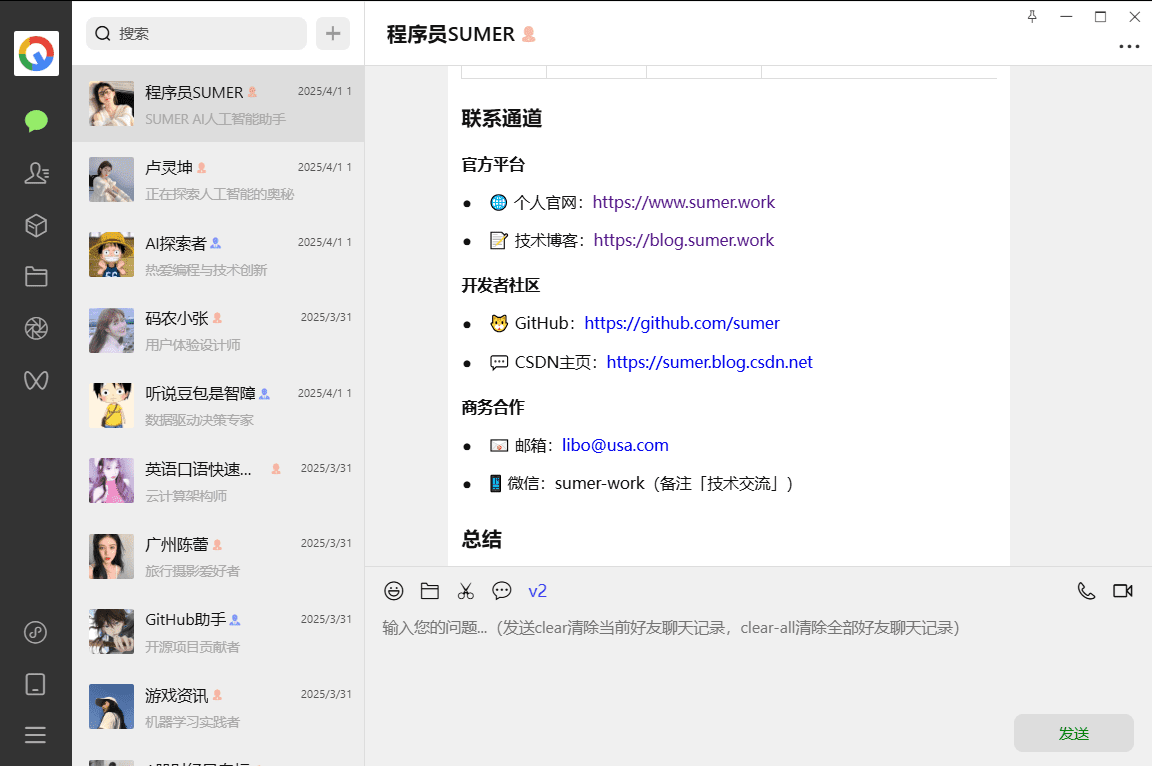The image size is (1152, 766).
Task: Open link https://blog.sumer.work
Action: tap(683, 240)
